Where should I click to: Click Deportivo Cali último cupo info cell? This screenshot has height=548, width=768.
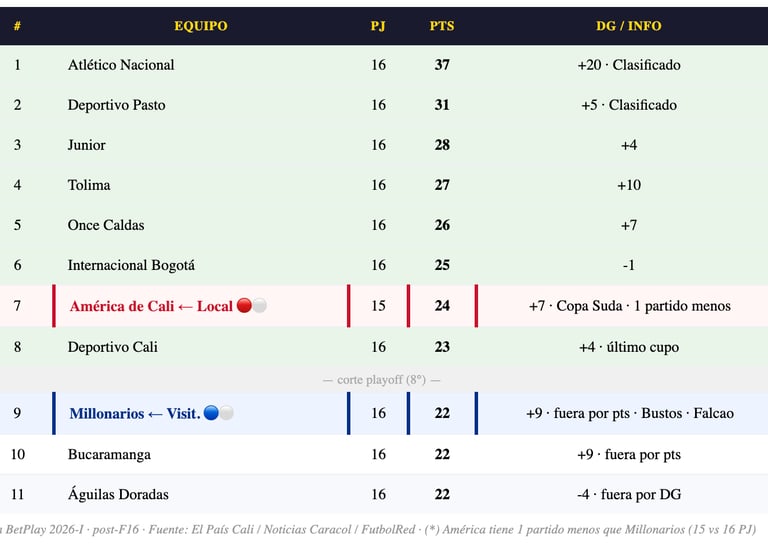pyautogui.click(x=628, y=347)
